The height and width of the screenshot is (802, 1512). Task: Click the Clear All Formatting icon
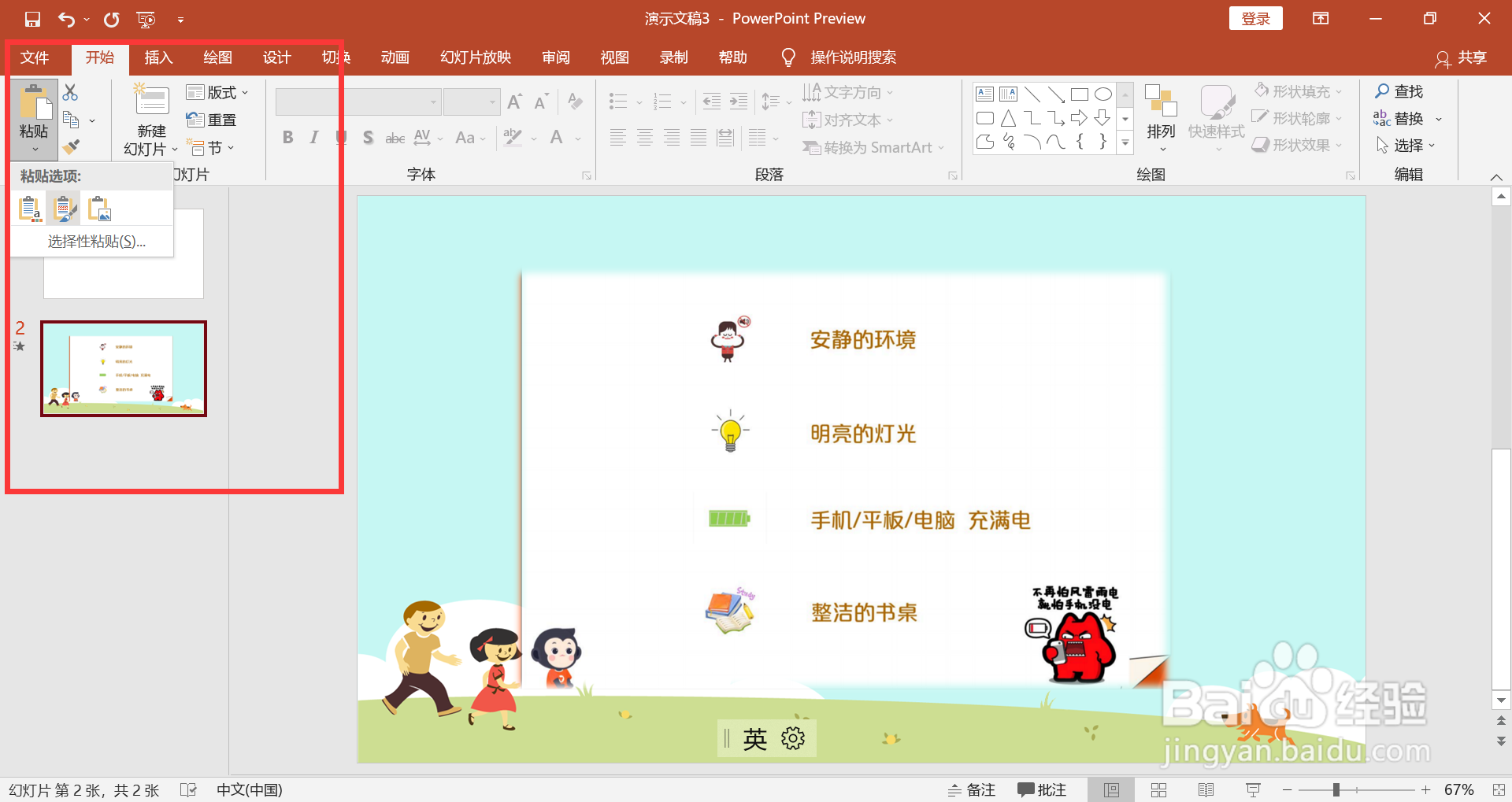[x=576, y=102]
